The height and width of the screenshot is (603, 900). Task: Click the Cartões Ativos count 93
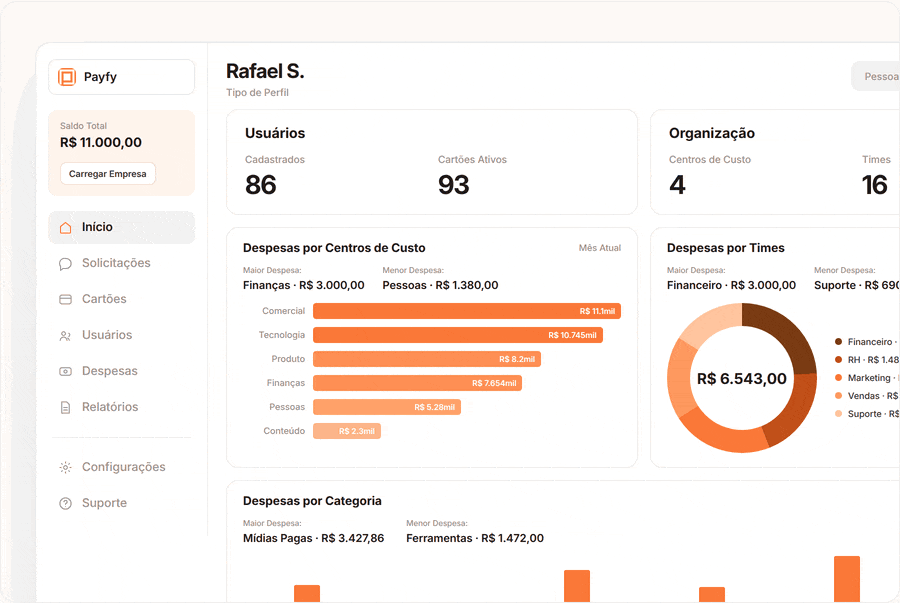point(453,185)
